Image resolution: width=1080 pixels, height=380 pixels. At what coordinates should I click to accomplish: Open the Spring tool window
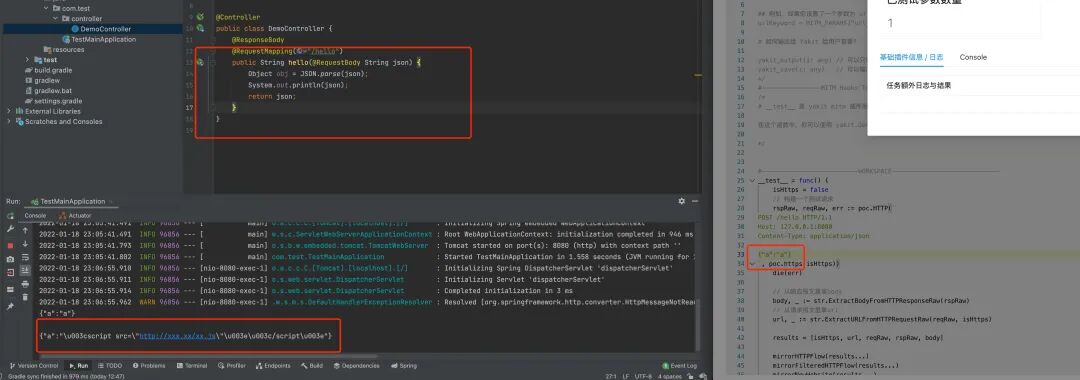[404, 366]
